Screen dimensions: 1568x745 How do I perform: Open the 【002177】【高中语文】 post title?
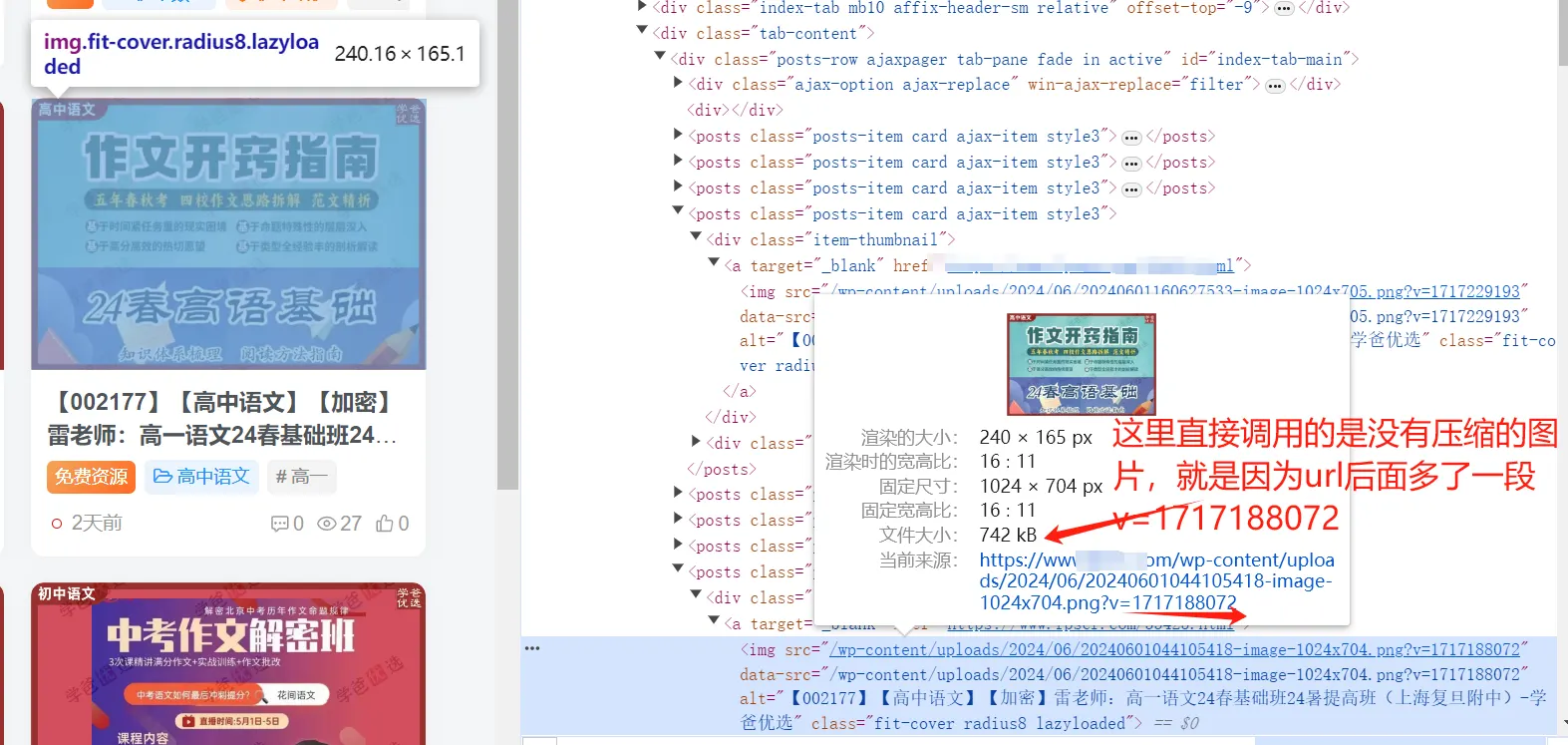point(222,419)
